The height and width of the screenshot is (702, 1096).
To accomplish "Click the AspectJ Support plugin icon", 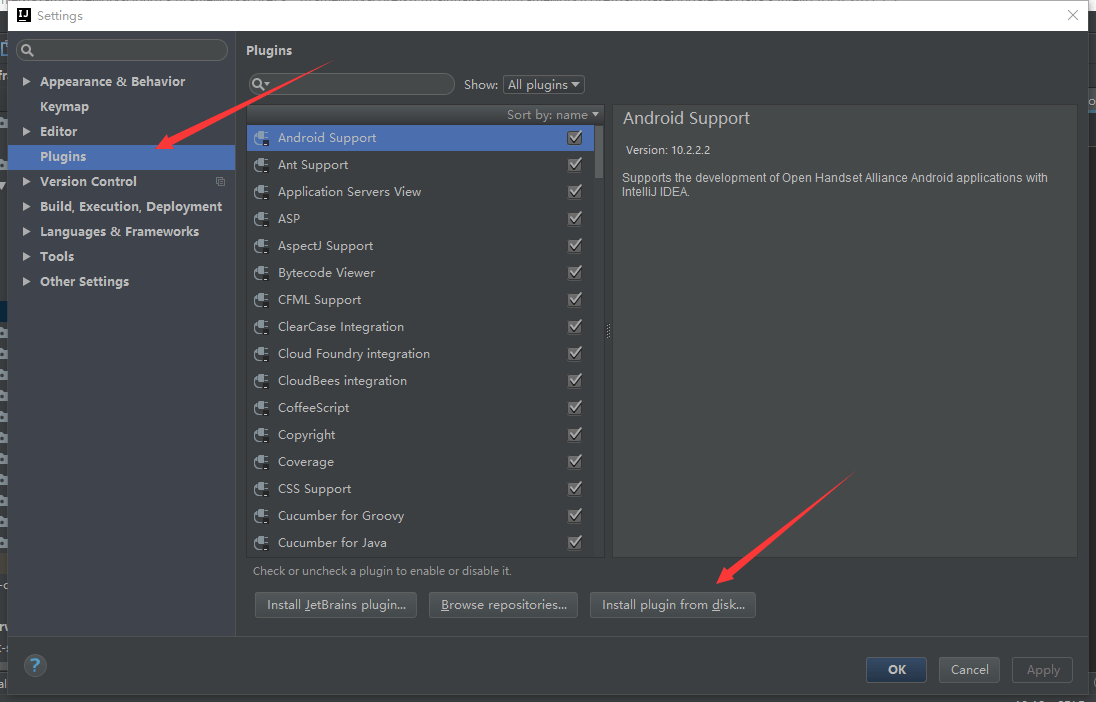I will tap(262, 246).
